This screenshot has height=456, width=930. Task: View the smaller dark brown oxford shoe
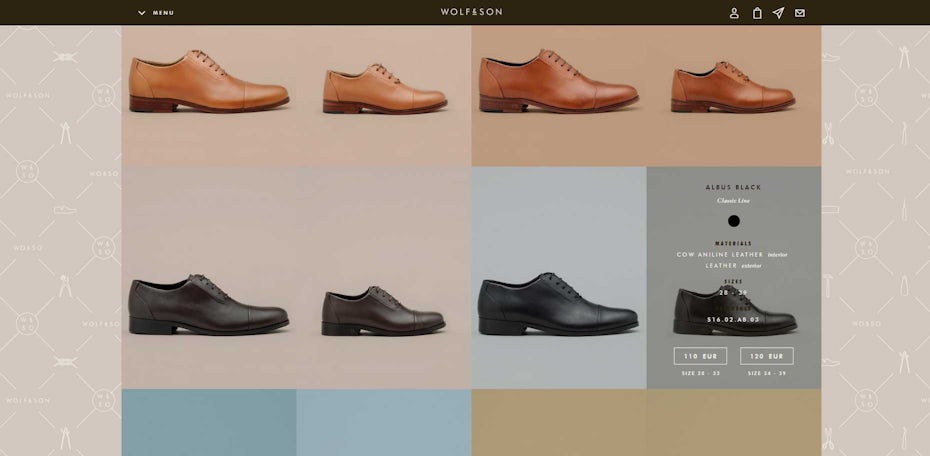point(383,312)
